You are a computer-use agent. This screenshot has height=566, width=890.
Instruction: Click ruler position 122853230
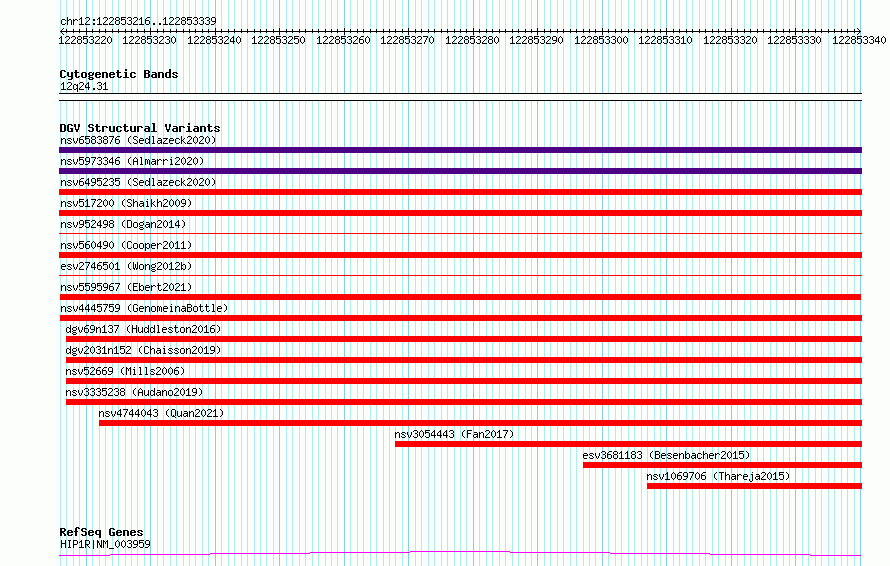(149, 40)
